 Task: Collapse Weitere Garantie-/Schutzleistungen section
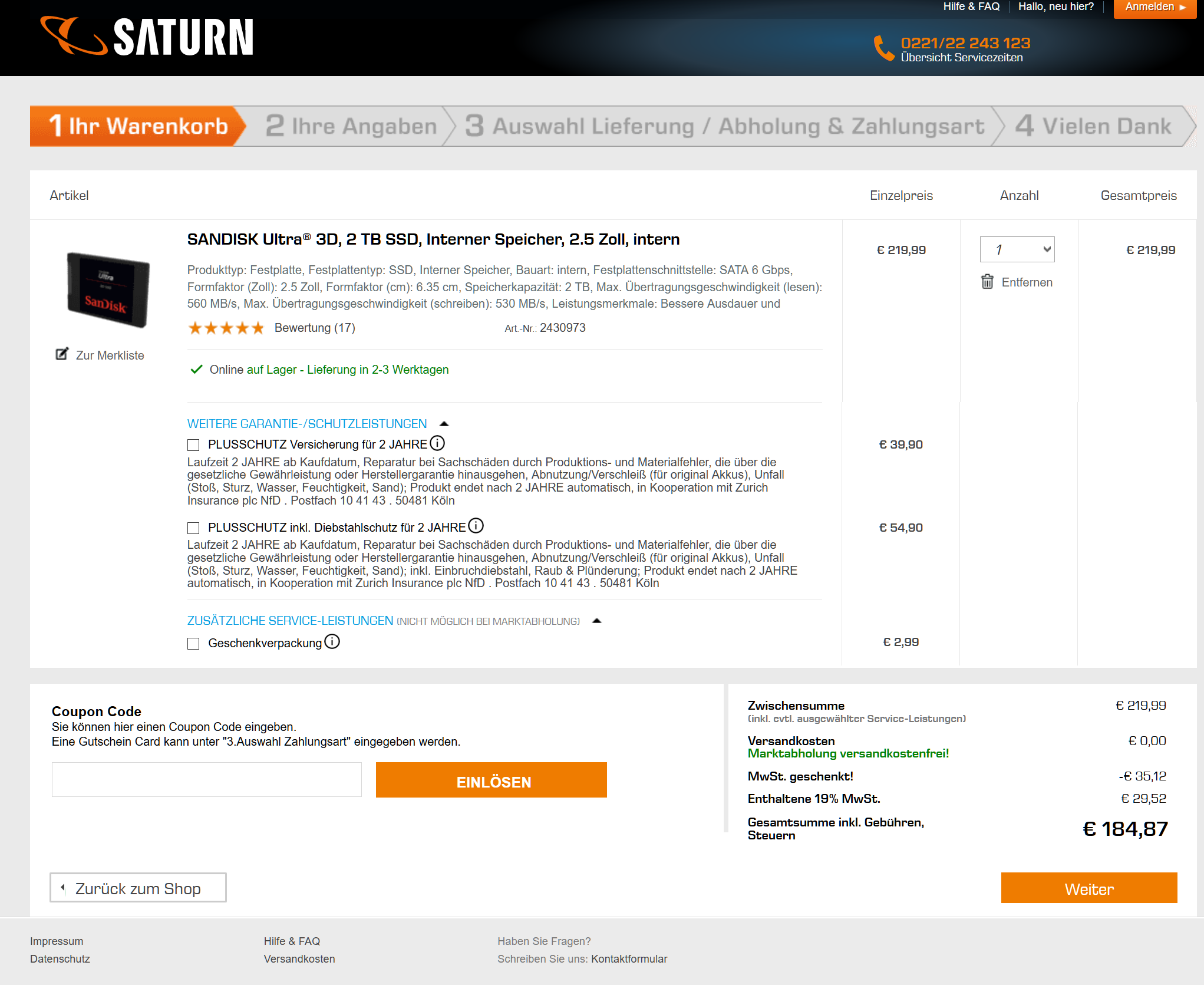click(444, 424)
